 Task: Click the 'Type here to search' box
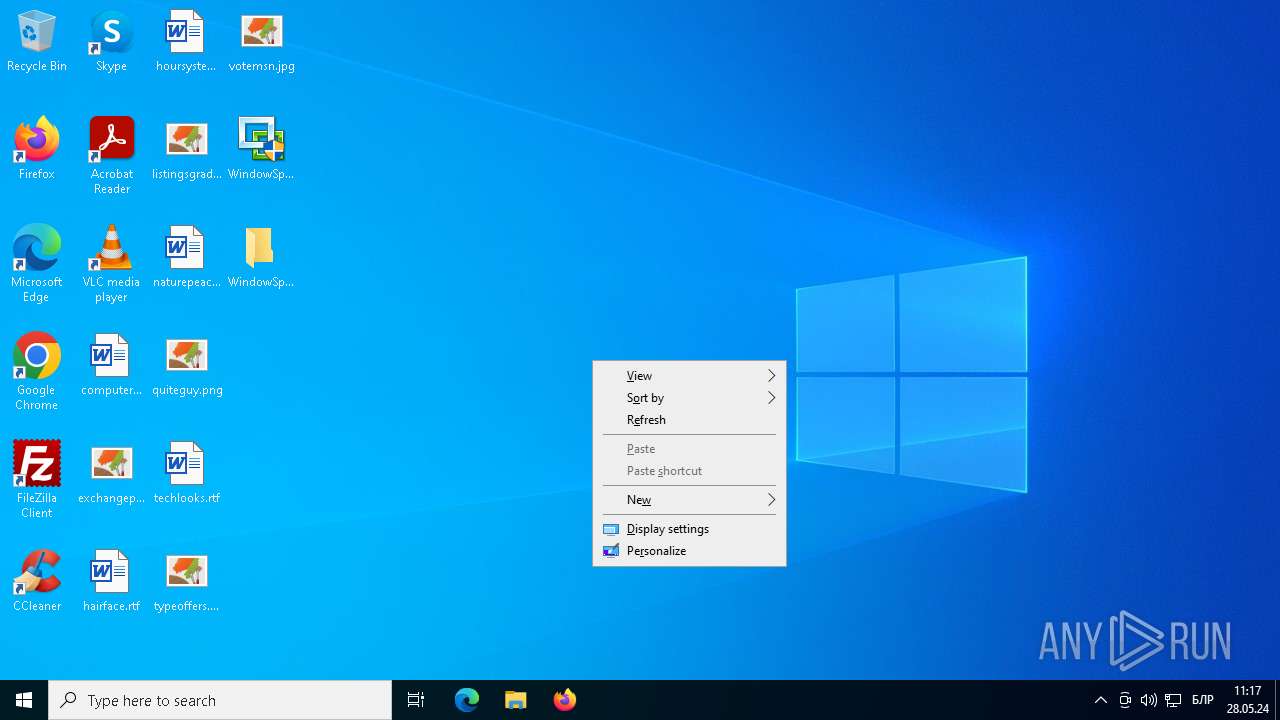point(220,700)
